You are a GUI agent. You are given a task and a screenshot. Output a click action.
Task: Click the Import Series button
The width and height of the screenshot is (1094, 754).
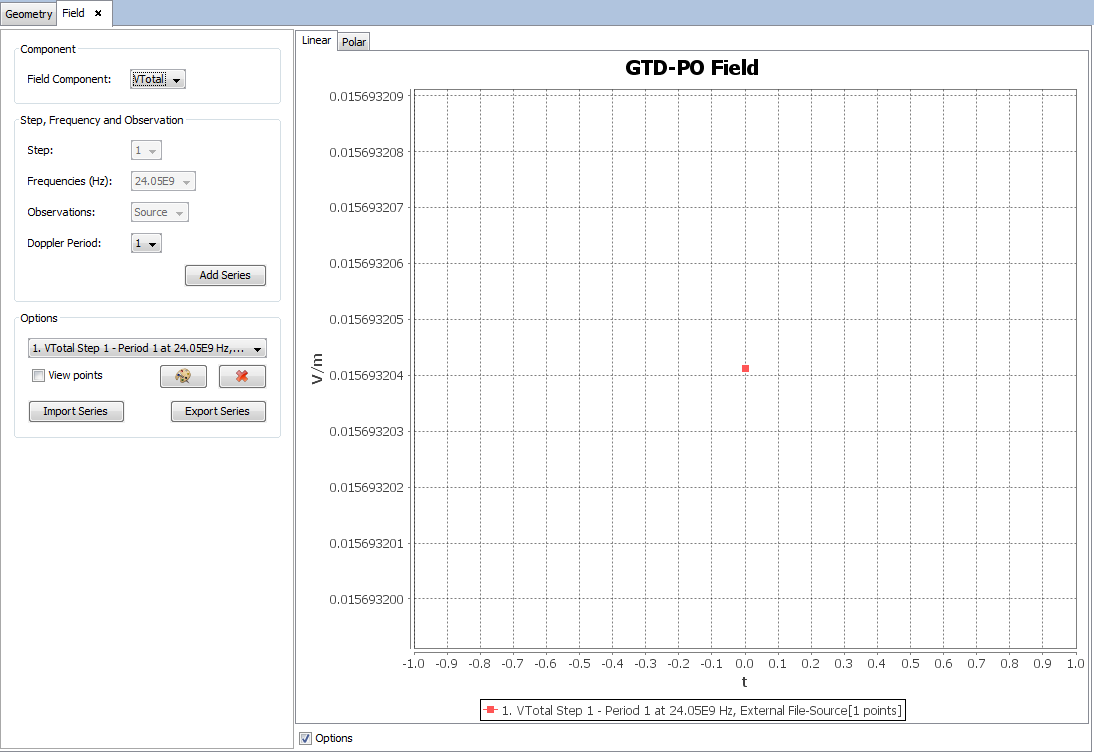pos(76,411)
